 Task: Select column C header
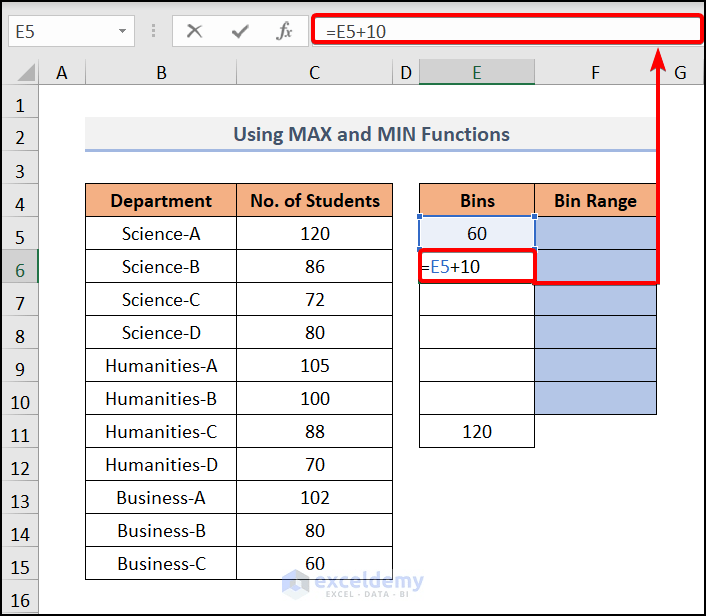[x=315, y=72]
